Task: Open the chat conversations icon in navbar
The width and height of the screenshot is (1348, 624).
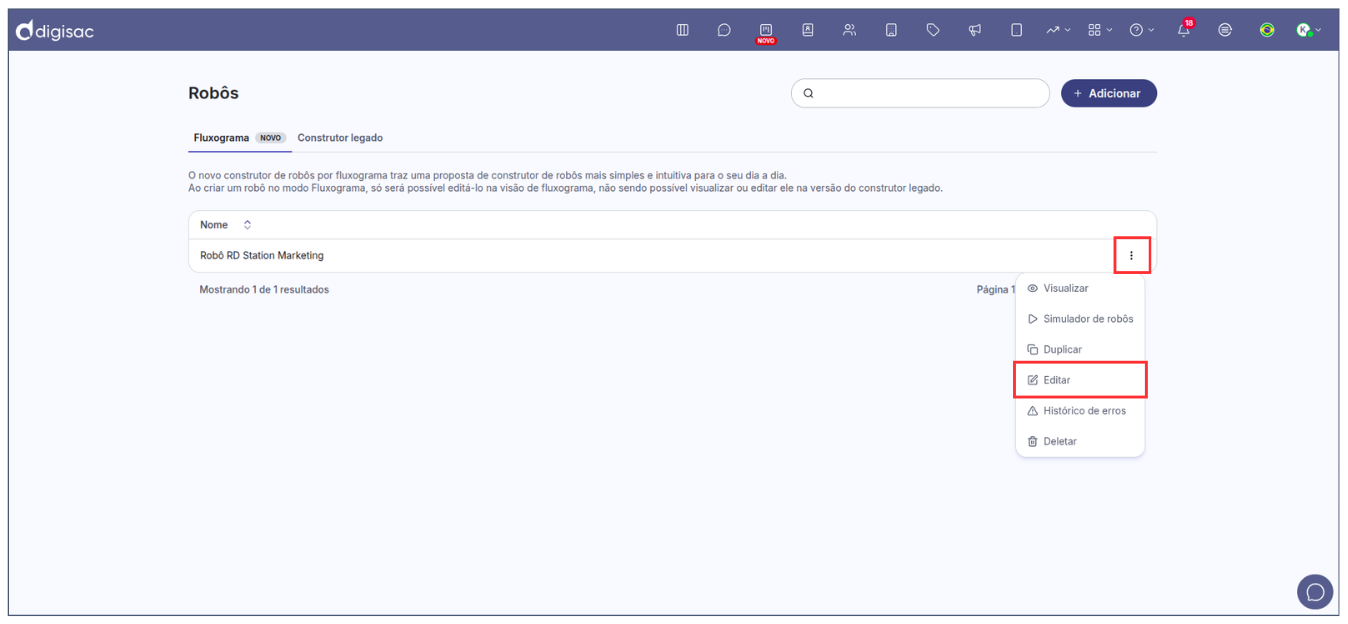Action: click(x=724, y=30)
